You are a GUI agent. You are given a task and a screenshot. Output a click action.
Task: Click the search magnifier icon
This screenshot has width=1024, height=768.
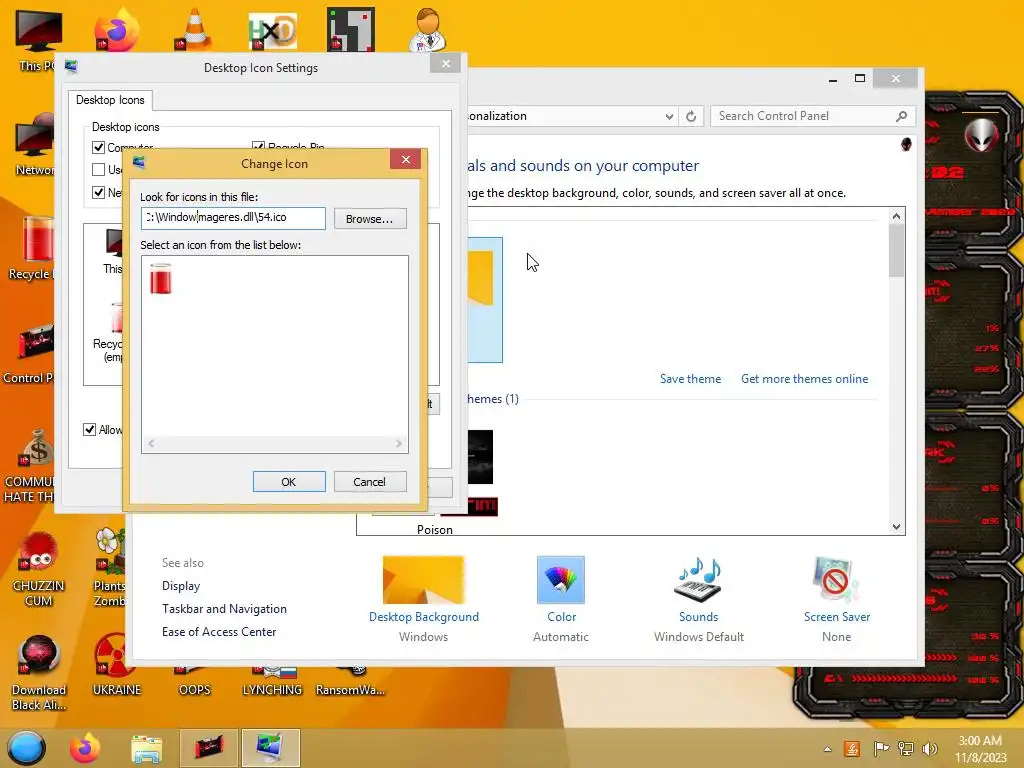[x=902, y=116]
